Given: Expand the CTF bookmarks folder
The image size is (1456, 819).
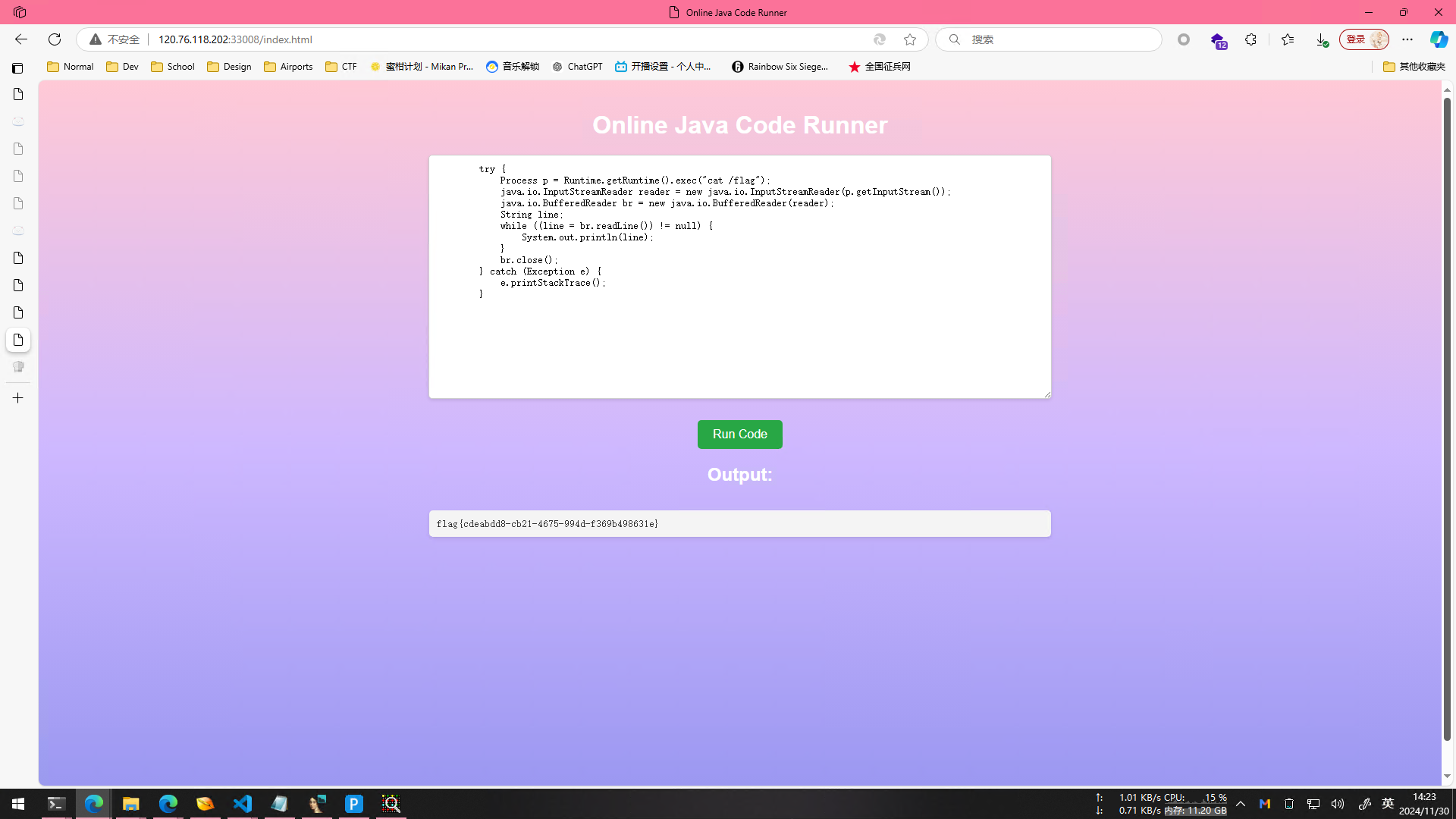Looking at the screenshot, I should [x=341, y=67].
